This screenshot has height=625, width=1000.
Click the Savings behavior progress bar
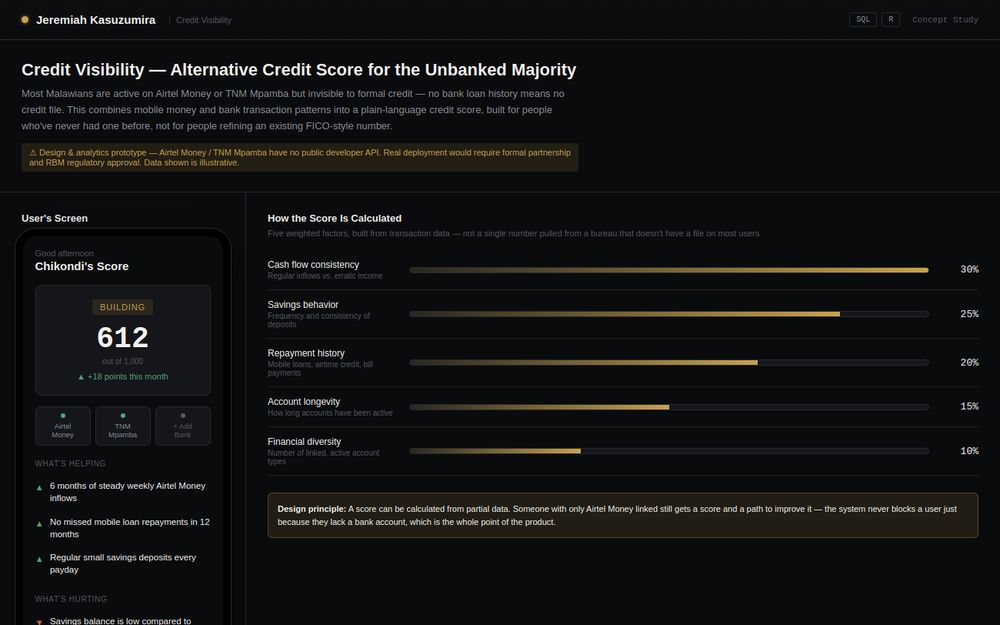point(669,314)
